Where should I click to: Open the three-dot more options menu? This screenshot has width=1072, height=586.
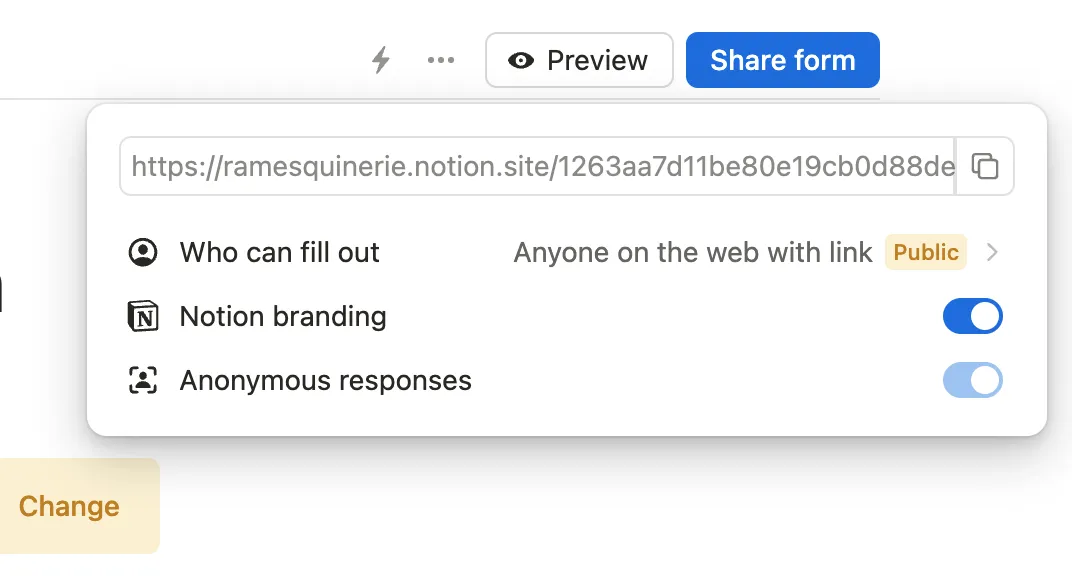tap(440, 60)
